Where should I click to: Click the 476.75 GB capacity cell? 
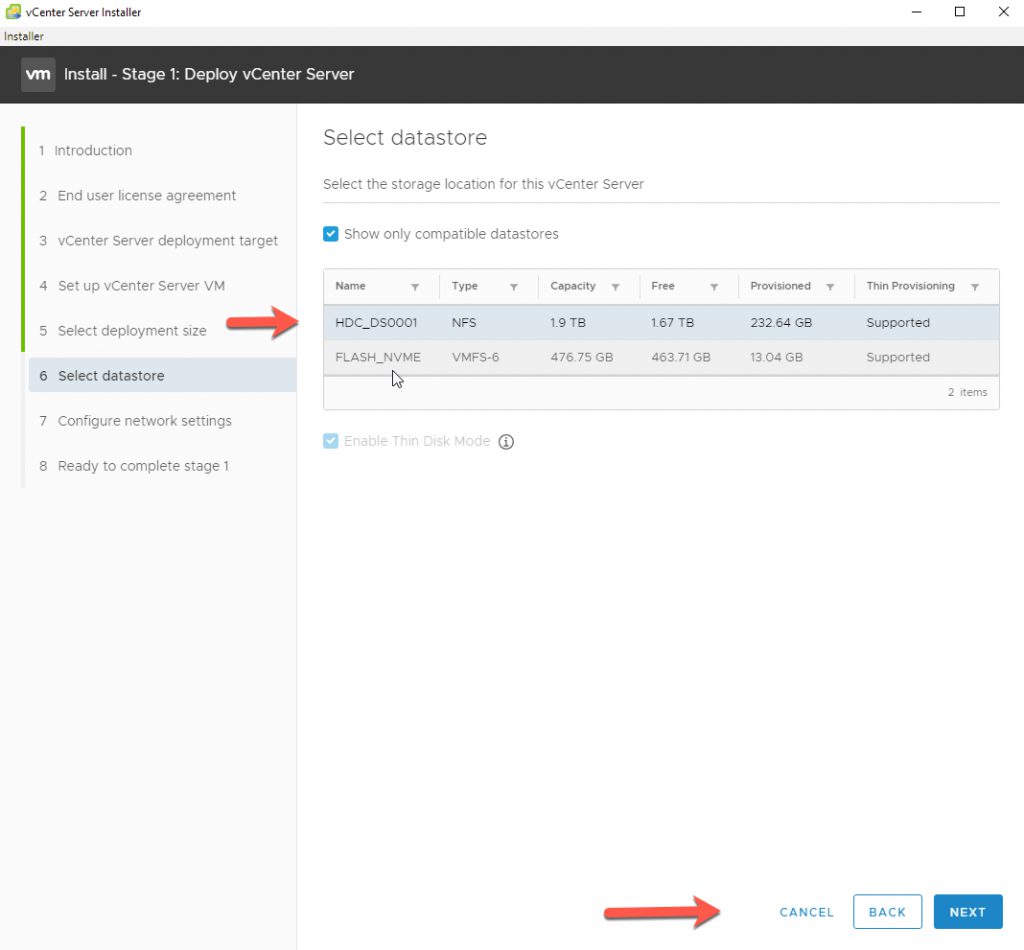(582, 357)
